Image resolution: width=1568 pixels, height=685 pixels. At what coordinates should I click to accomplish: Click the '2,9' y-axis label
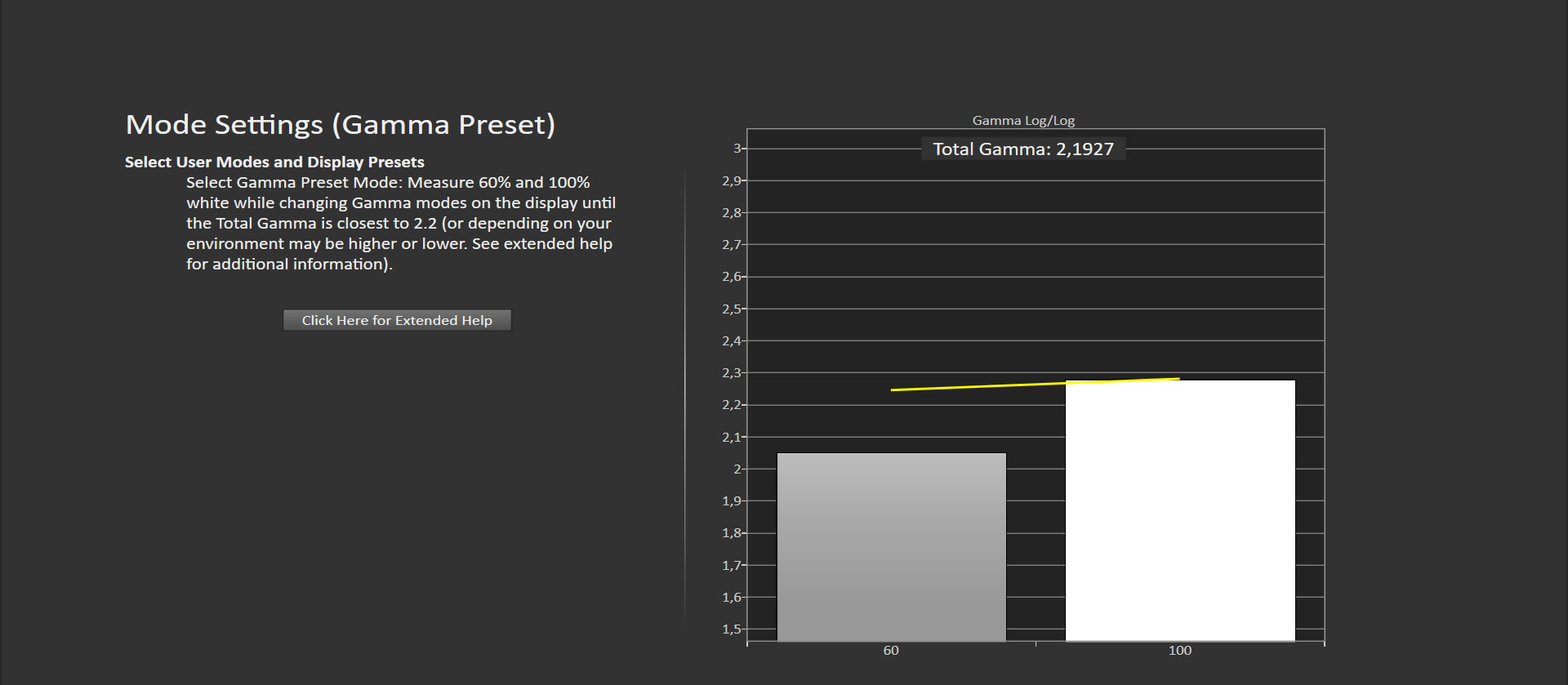pyautogui.click(x=731, y=180)
